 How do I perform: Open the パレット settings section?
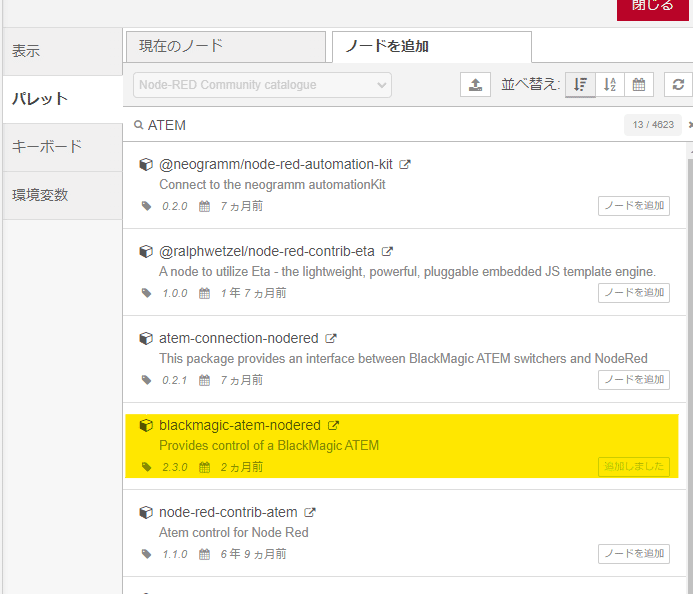click(63, 99)
